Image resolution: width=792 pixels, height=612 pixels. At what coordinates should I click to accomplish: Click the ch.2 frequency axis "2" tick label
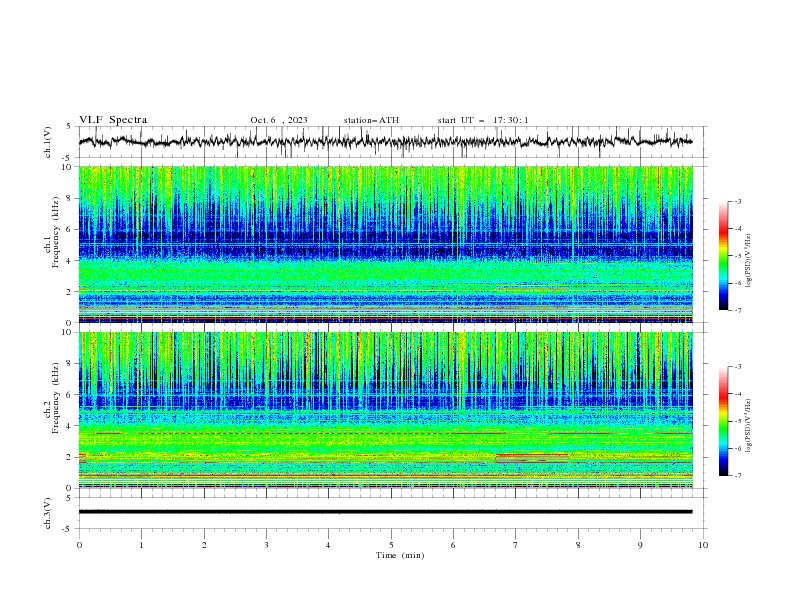[x=70, y=457]
